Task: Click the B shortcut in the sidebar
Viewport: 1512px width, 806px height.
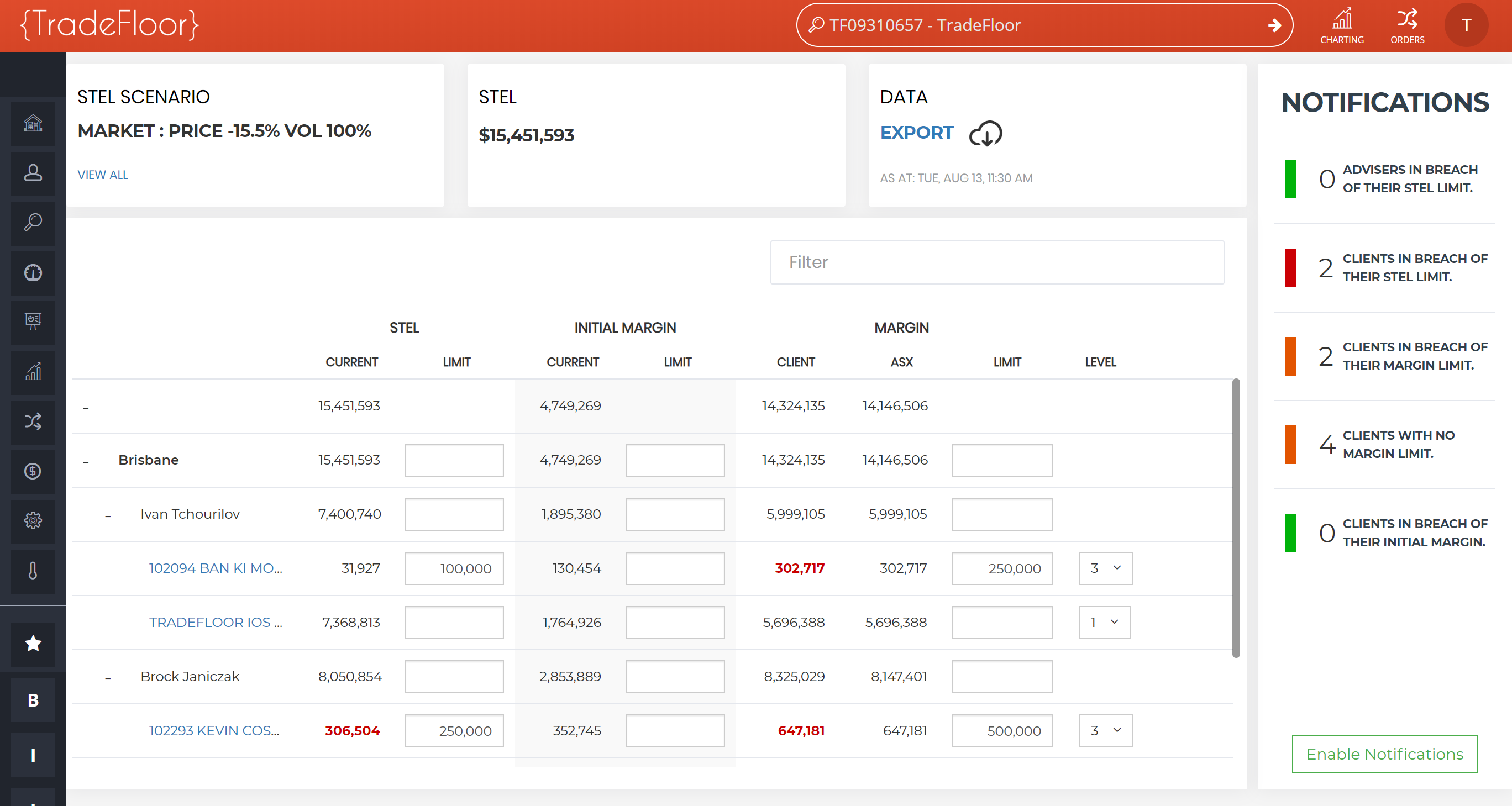Action: click(x=33, y=700)
